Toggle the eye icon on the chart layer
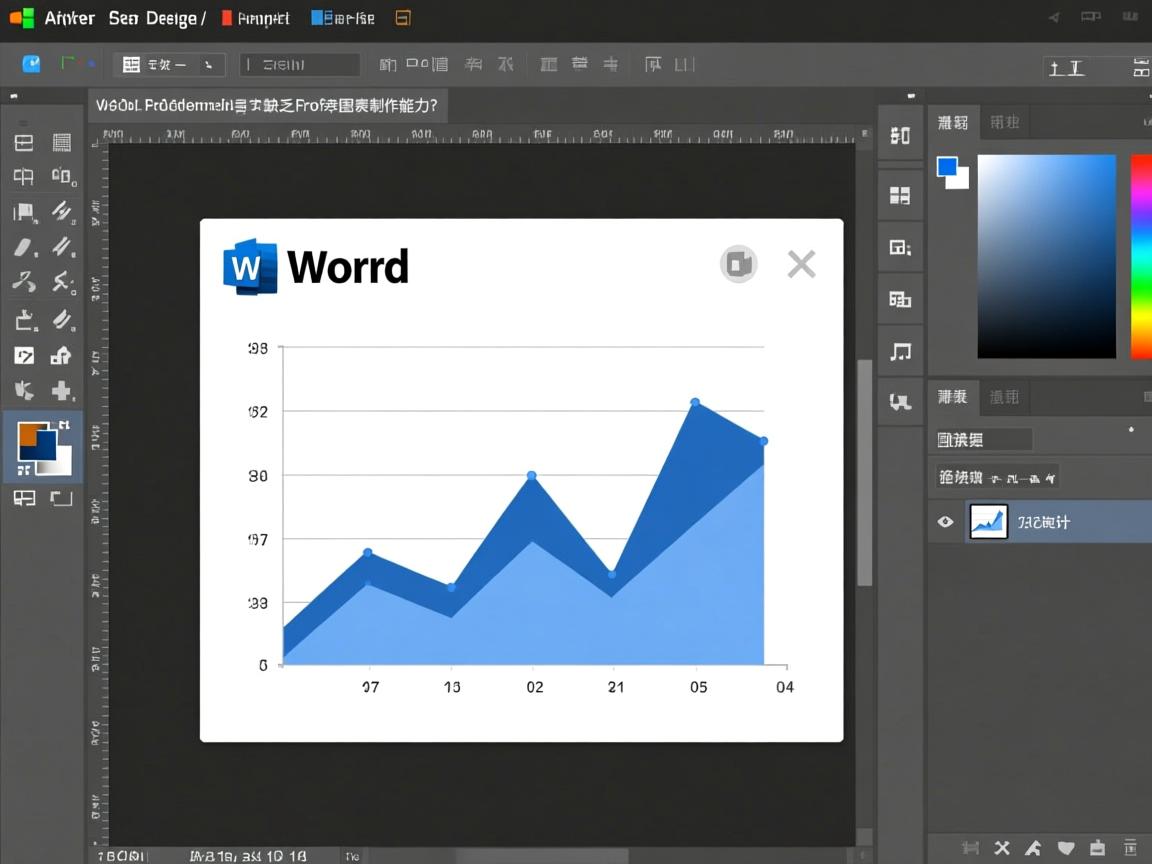The width and height of the screenshot is (1152, 864). coord(945,522)
